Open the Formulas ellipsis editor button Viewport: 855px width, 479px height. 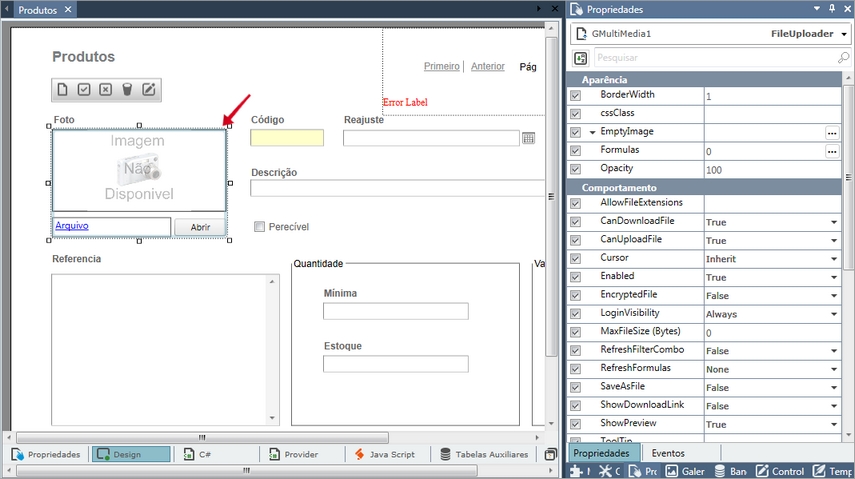(831, 151)
